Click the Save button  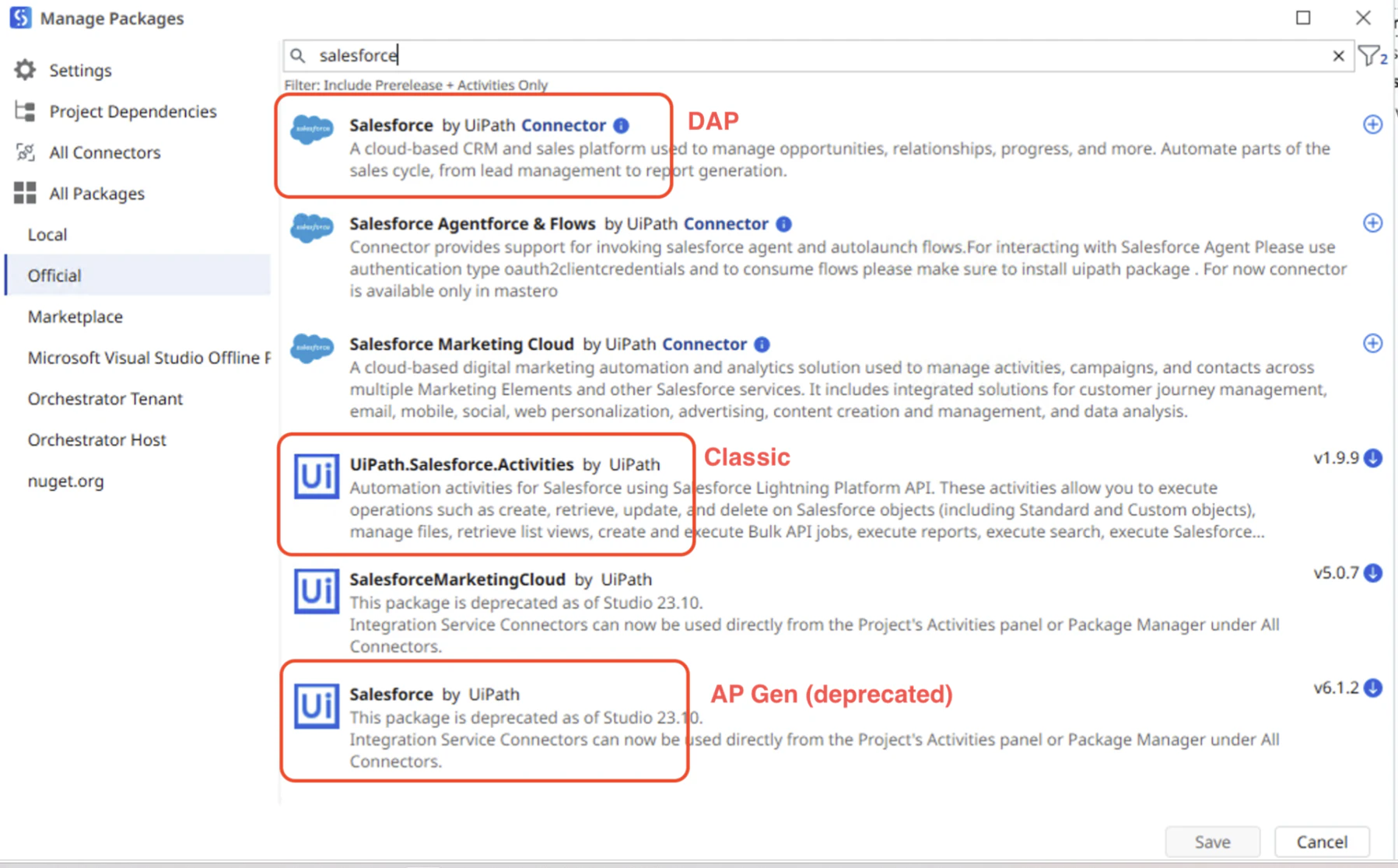pyautogui.click(x=1212, y=842)
